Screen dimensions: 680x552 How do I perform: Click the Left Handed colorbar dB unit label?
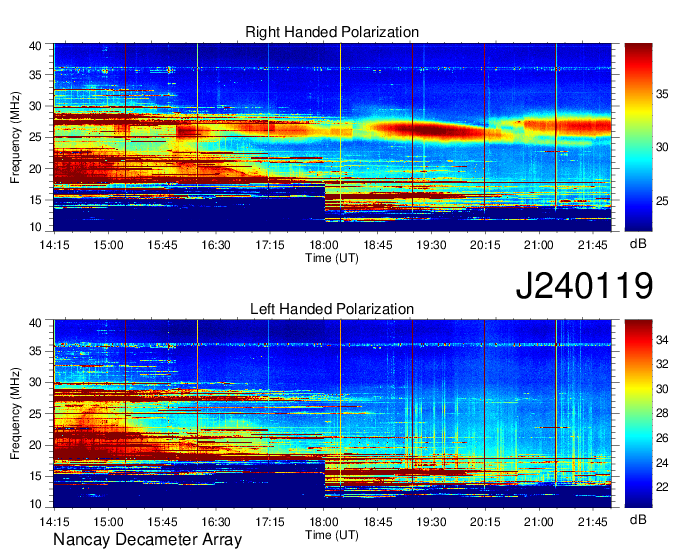click(638, 519)
